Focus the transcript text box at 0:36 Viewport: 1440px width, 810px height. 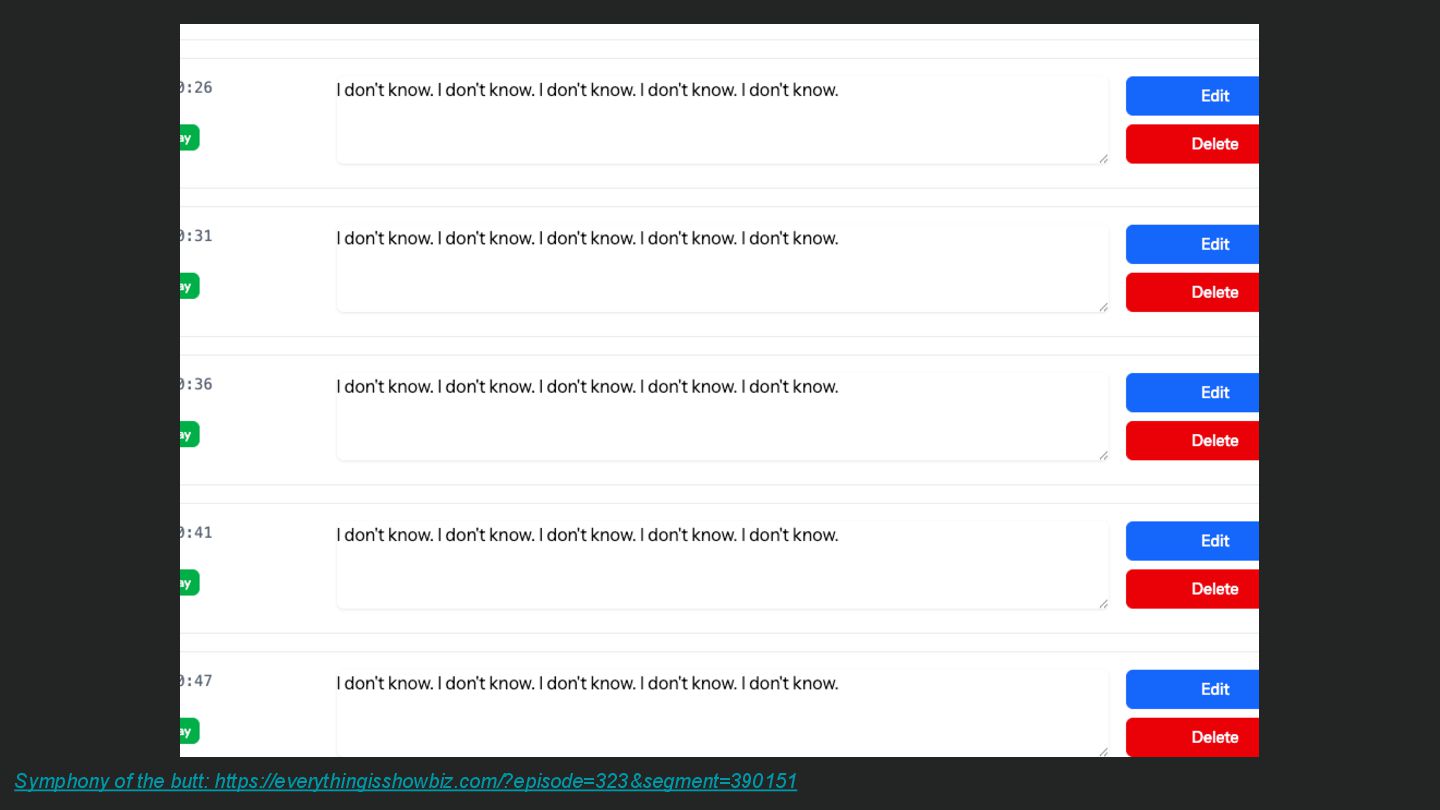tap(722, 416)
